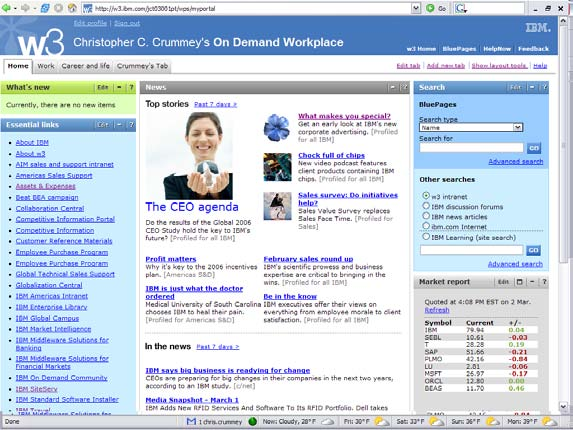The image size is (573, 430).
Task: Open the Collaboration Central link
Action: point(50,208)
